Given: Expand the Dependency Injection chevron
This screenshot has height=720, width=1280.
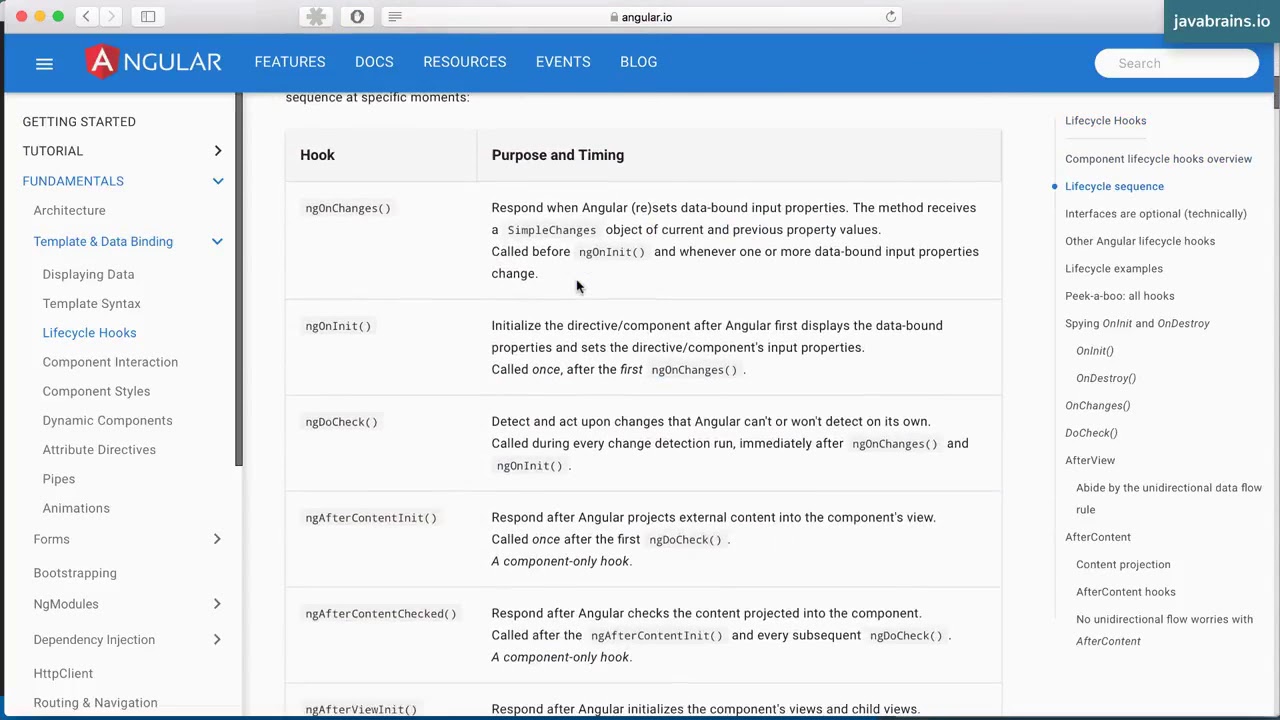Looking at the screenshot, I should tap(217, 640).
